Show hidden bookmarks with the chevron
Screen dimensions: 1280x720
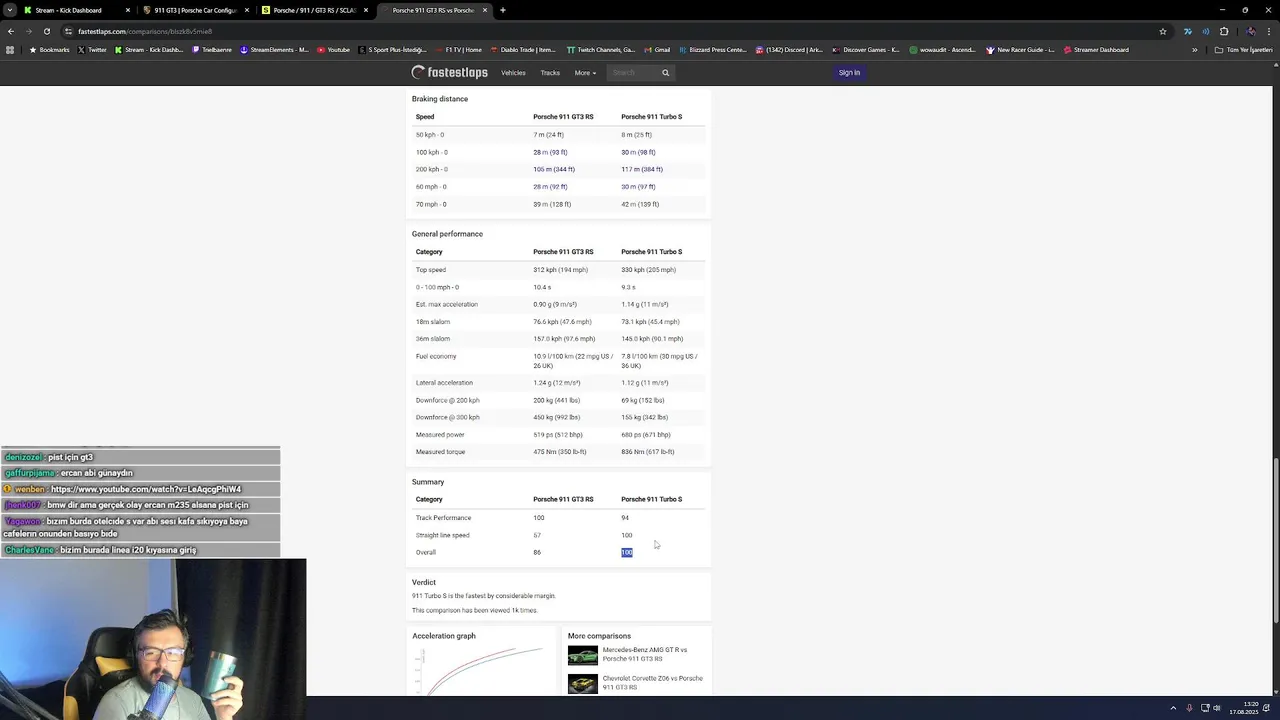pos(1194,50)
